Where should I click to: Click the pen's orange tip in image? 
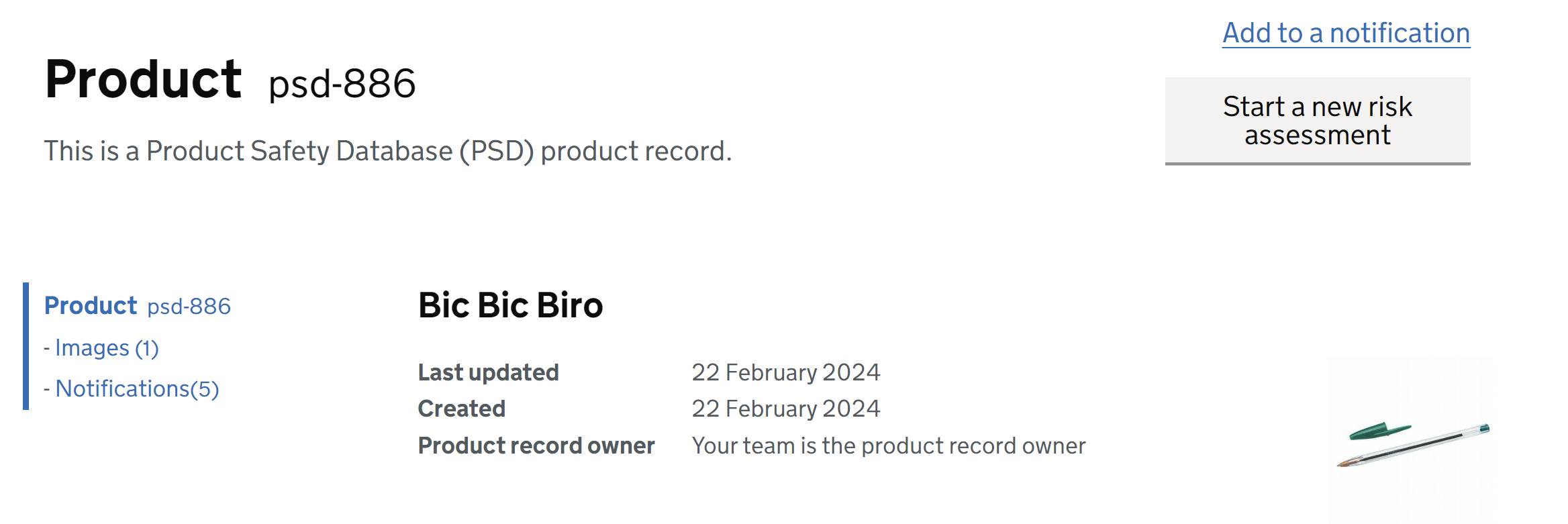(x=1345, y=463)
